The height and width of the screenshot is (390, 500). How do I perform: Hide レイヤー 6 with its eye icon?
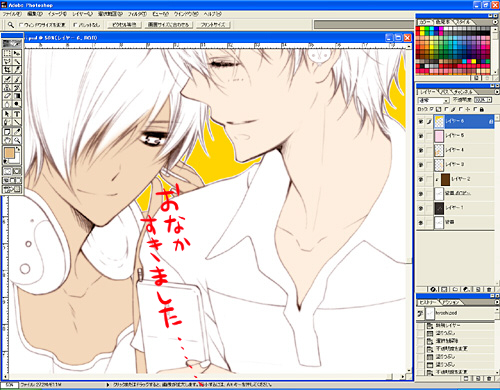(x=421, y=122)
